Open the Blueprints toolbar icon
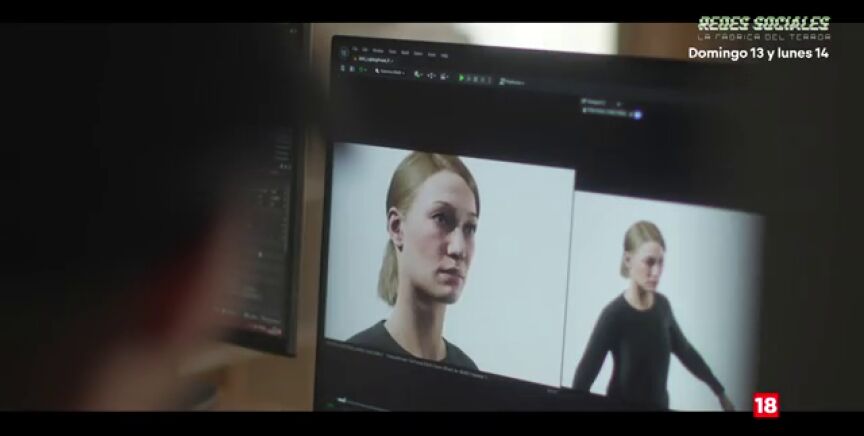Image resolution: width=864 pixels, height=436 pixels. (431, 75)
